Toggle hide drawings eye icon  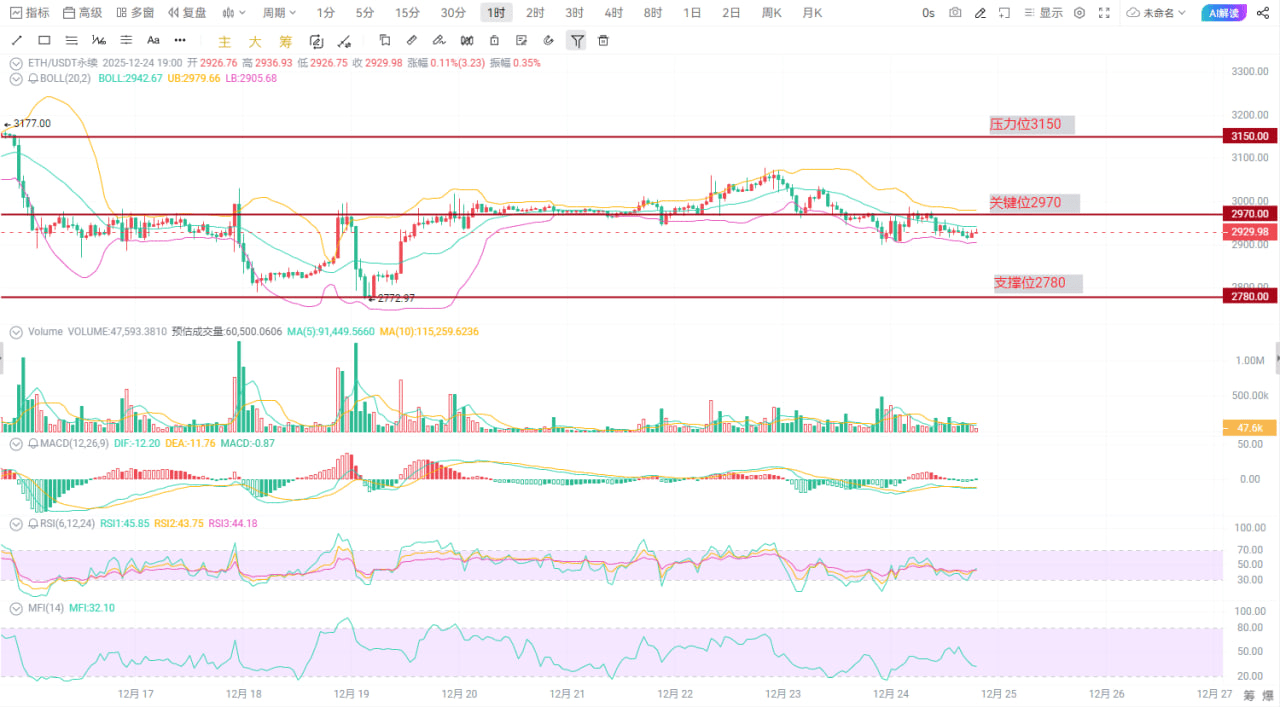(x=549, y=40)
